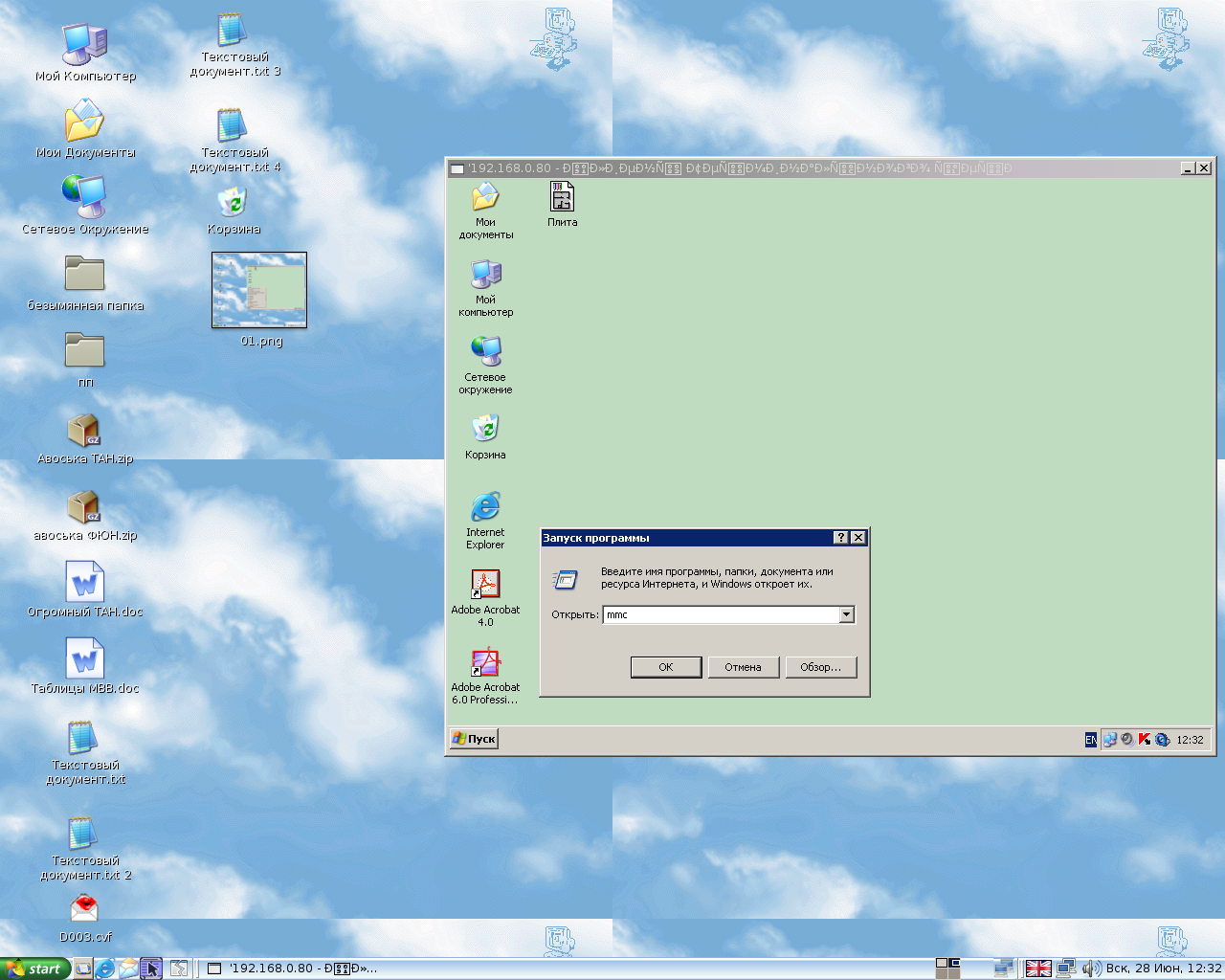Expand the Открыть combo box dropdown arrow
Viewport: 1225px width, 980px height.
846,614
